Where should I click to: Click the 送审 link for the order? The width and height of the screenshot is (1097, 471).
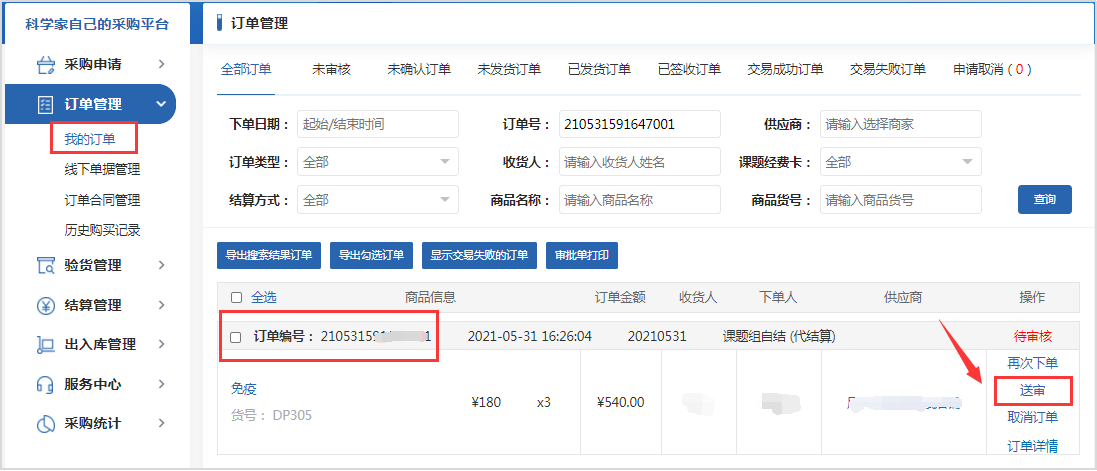coord(1033,391)
